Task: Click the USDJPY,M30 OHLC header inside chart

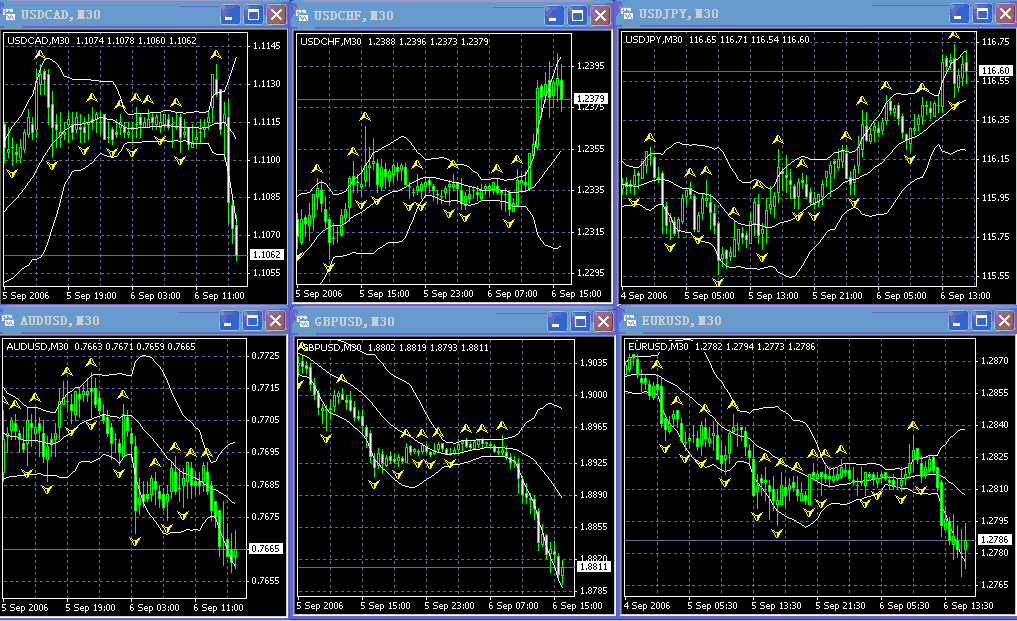Action: 717,40
